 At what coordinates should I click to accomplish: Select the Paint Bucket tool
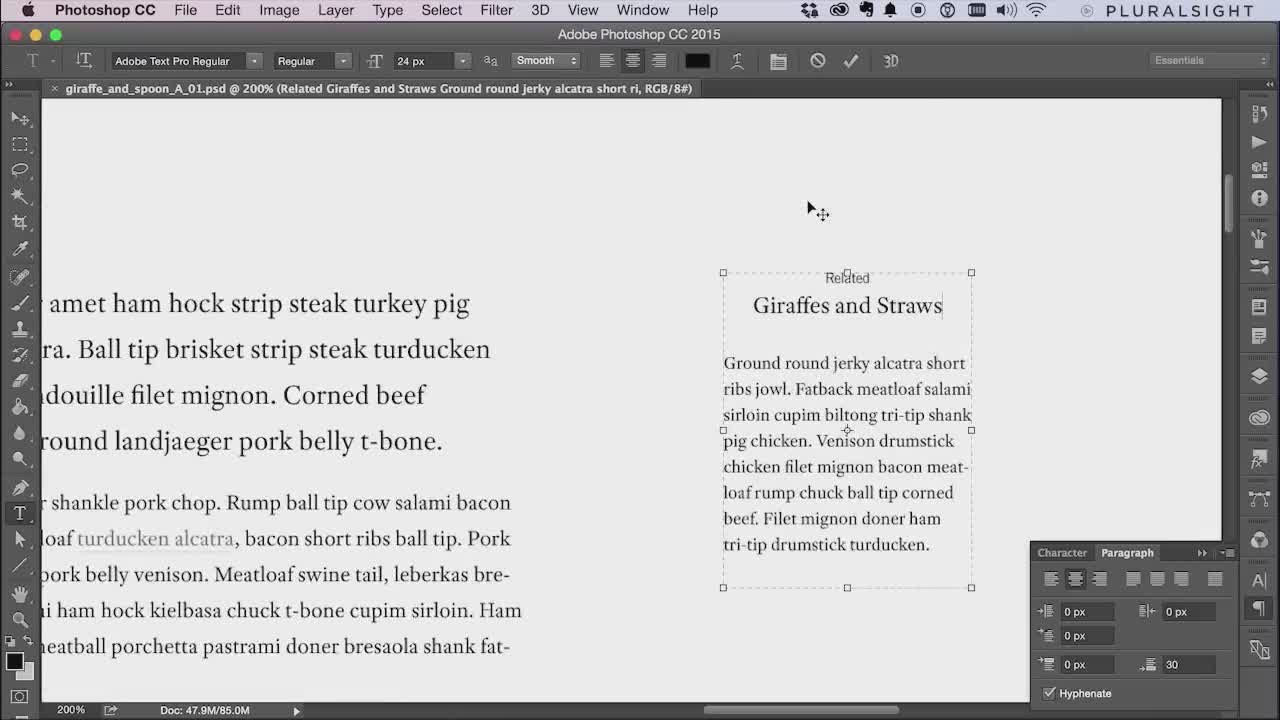19,407
